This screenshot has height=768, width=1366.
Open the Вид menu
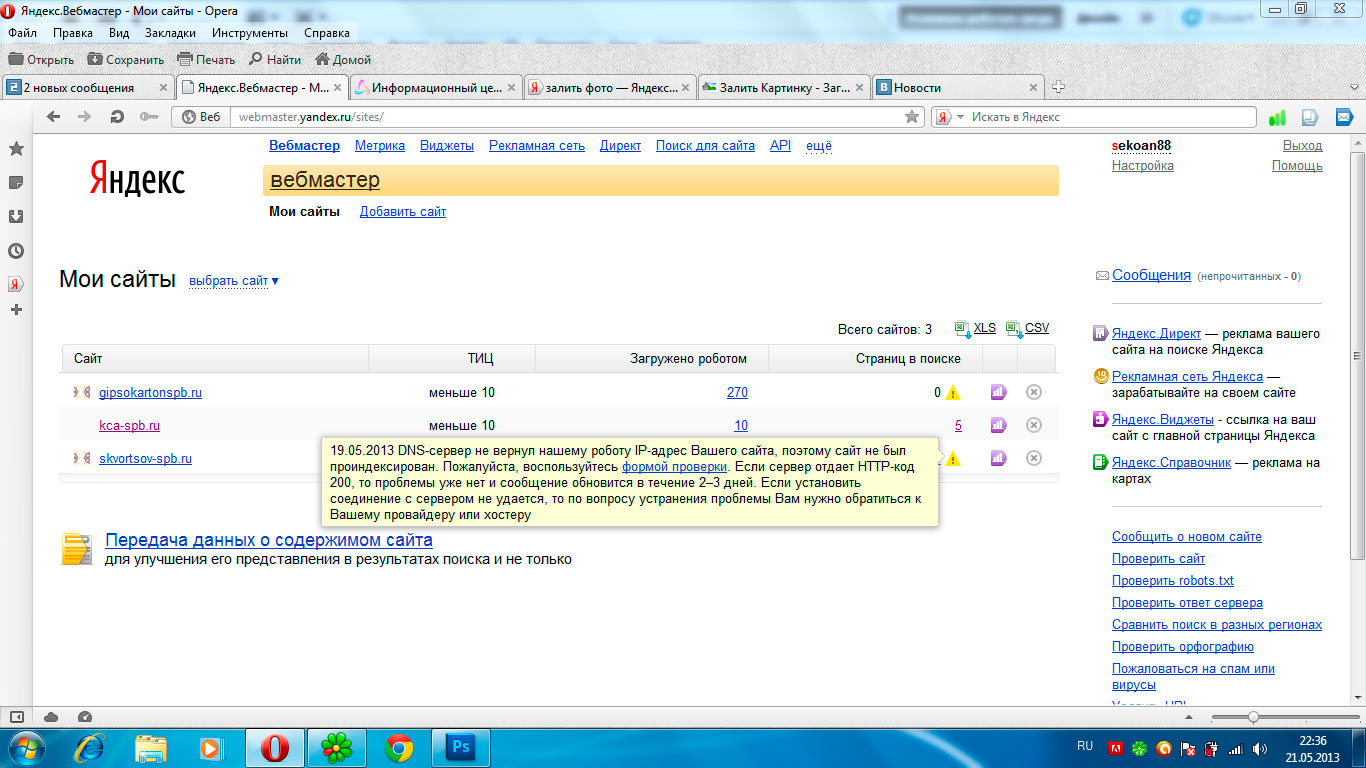click(x=119, y=32)
